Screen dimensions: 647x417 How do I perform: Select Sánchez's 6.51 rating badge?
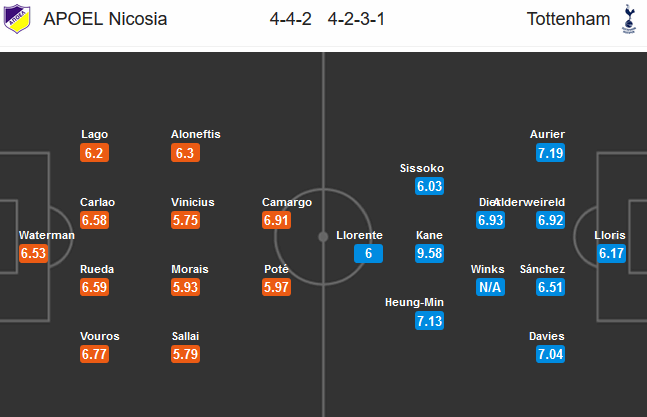click(550, 287)
